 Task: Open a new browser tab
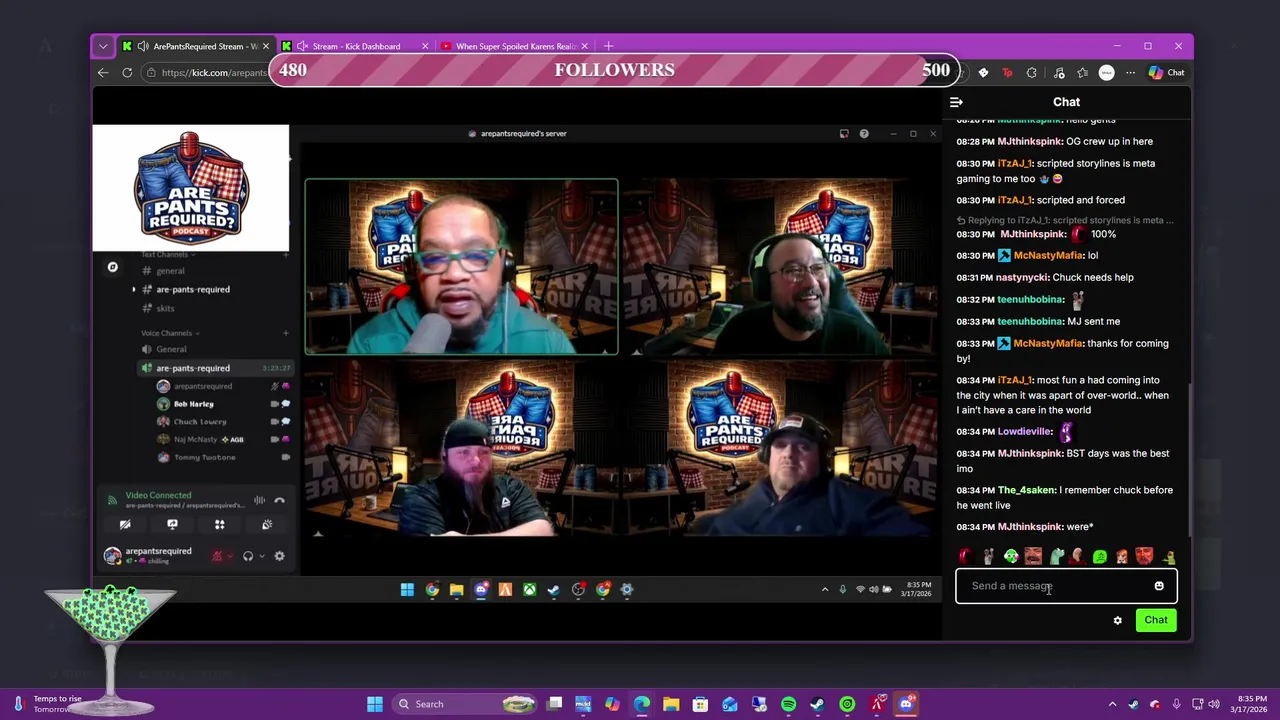[608, 46]
